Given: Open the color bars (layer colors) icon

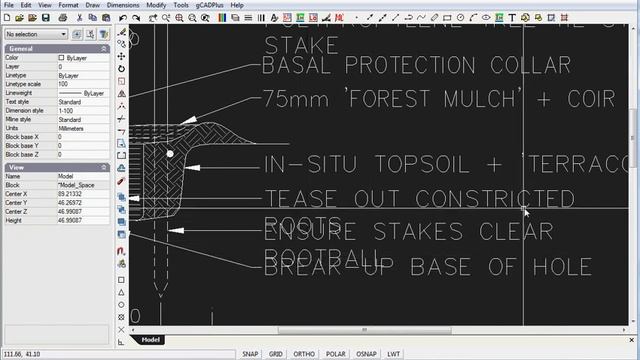Looking at the screenshot, I should point(222,18).
